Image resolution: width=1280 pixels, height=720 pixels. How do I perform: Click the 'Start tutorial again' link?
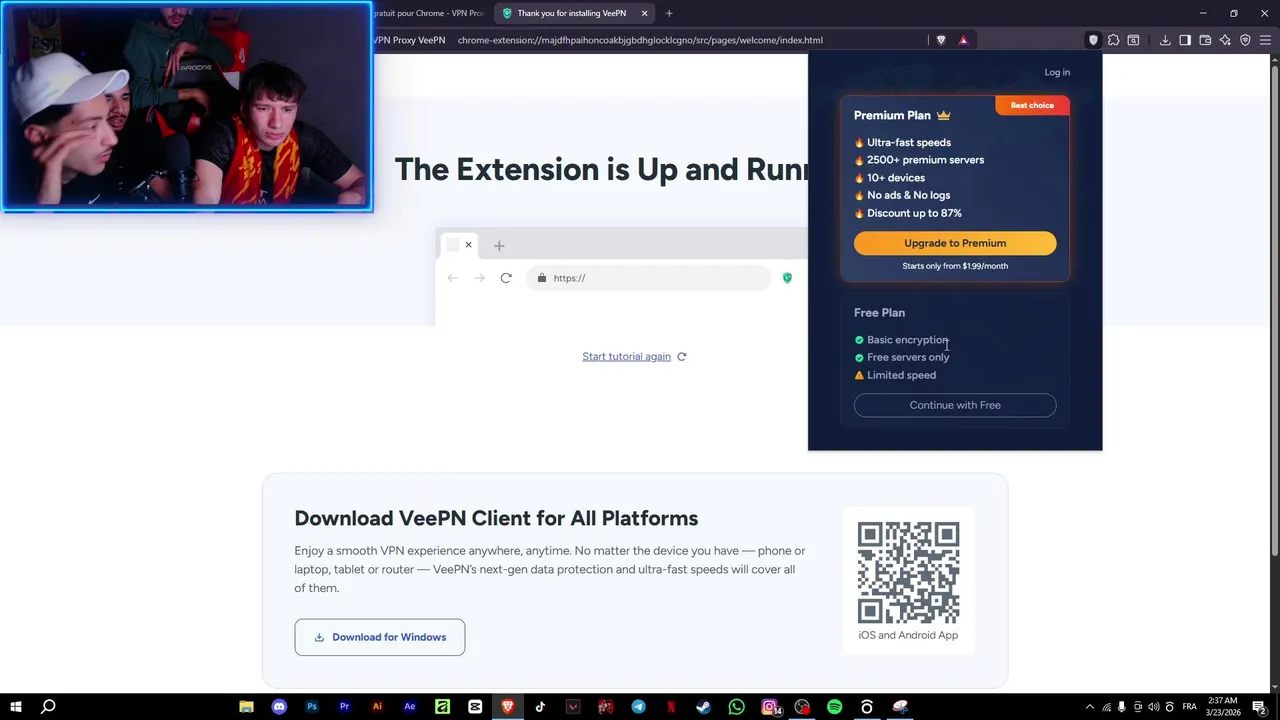(x=627, y=356)
